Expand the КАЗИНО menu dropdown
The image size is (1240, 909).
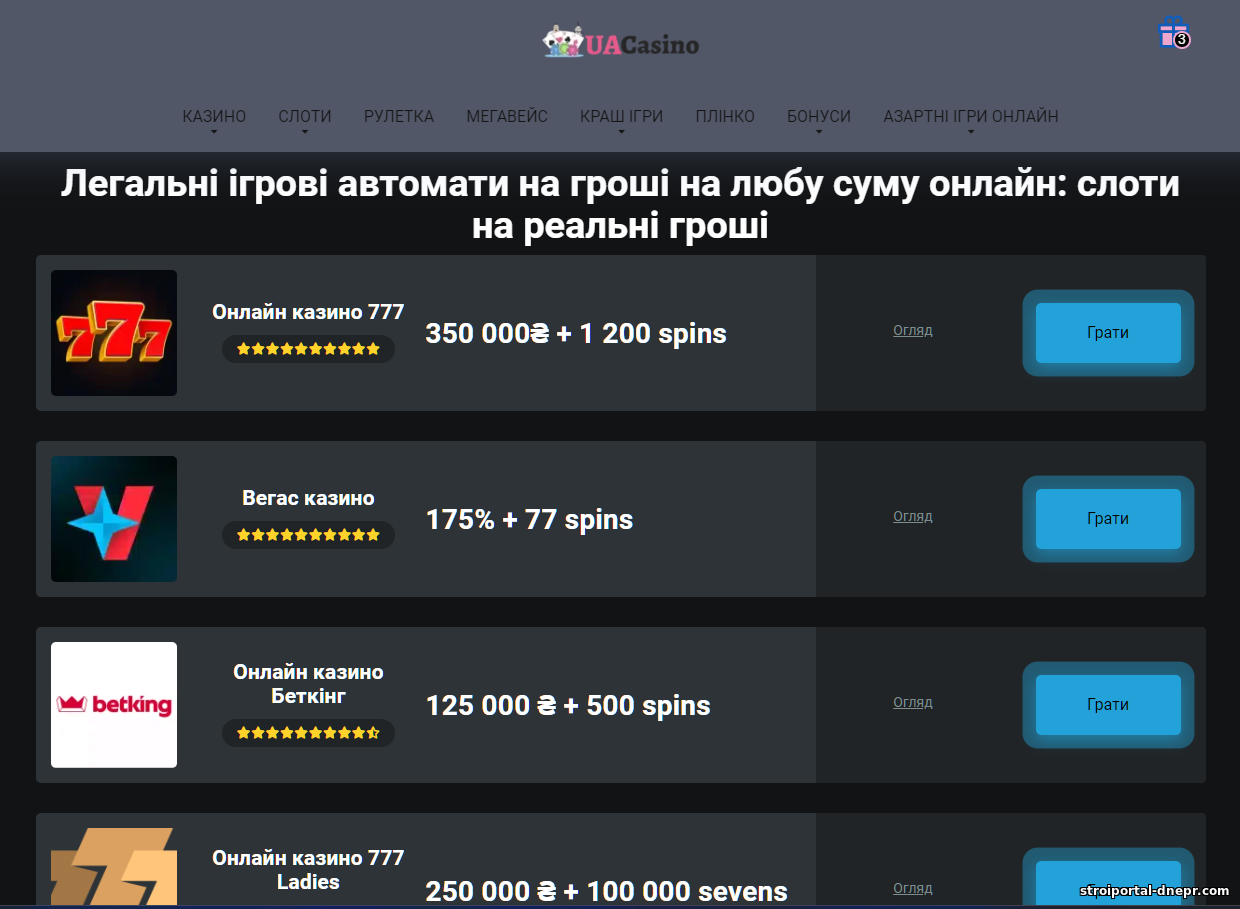(214, 117)
